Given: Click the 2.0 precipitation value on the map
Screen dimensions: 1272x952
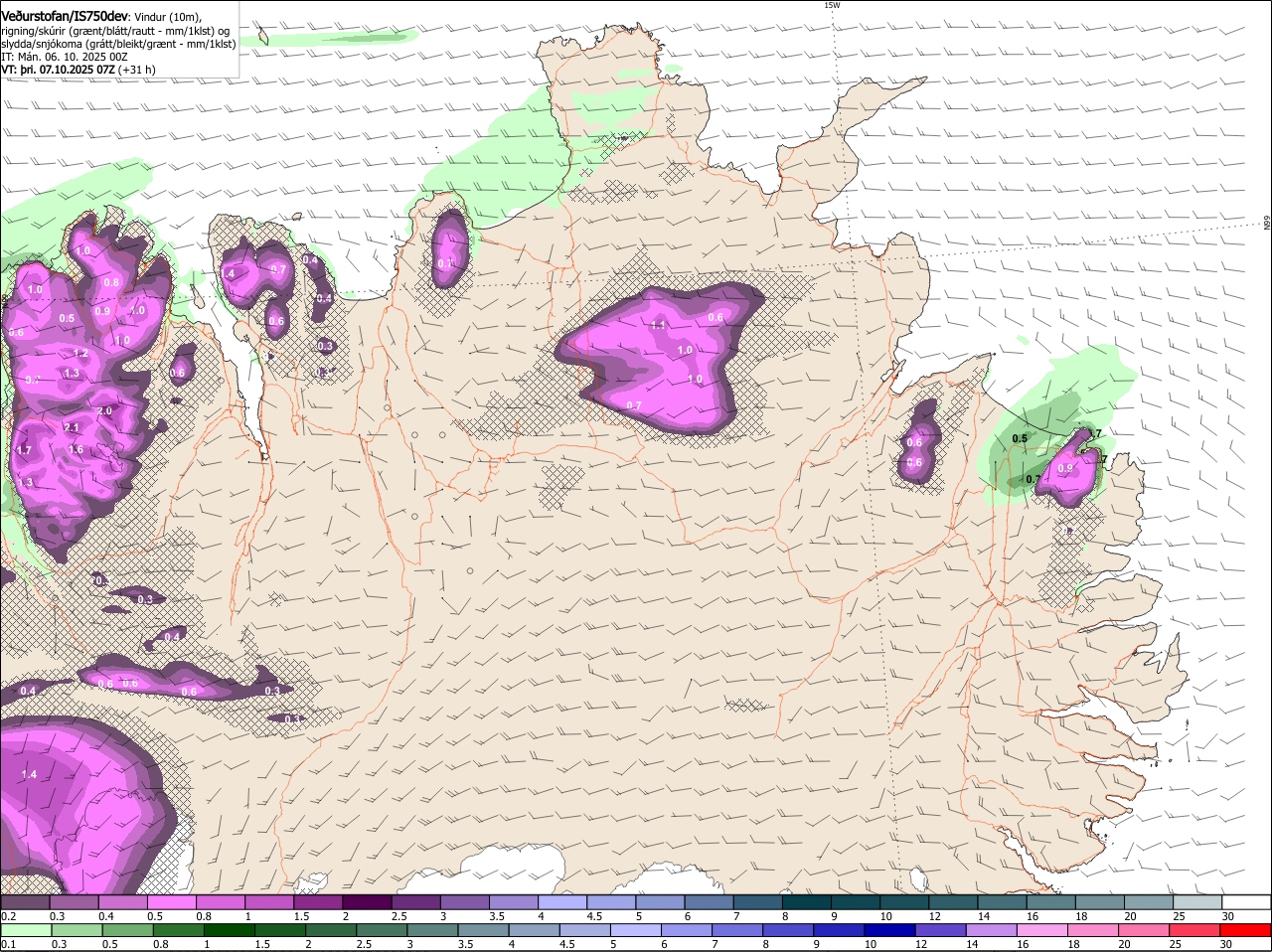Looking at the screenshot, I should pyautogui.click(x=104, y=410).
